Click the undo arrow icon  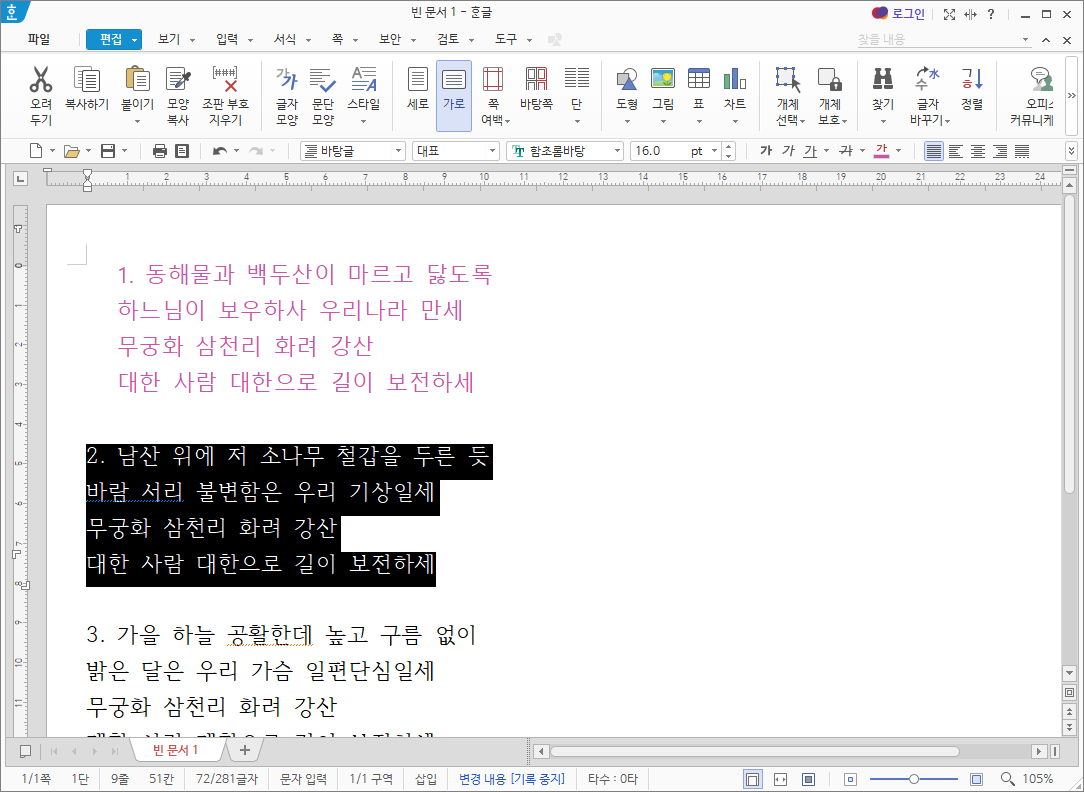[x=220, y=151]
